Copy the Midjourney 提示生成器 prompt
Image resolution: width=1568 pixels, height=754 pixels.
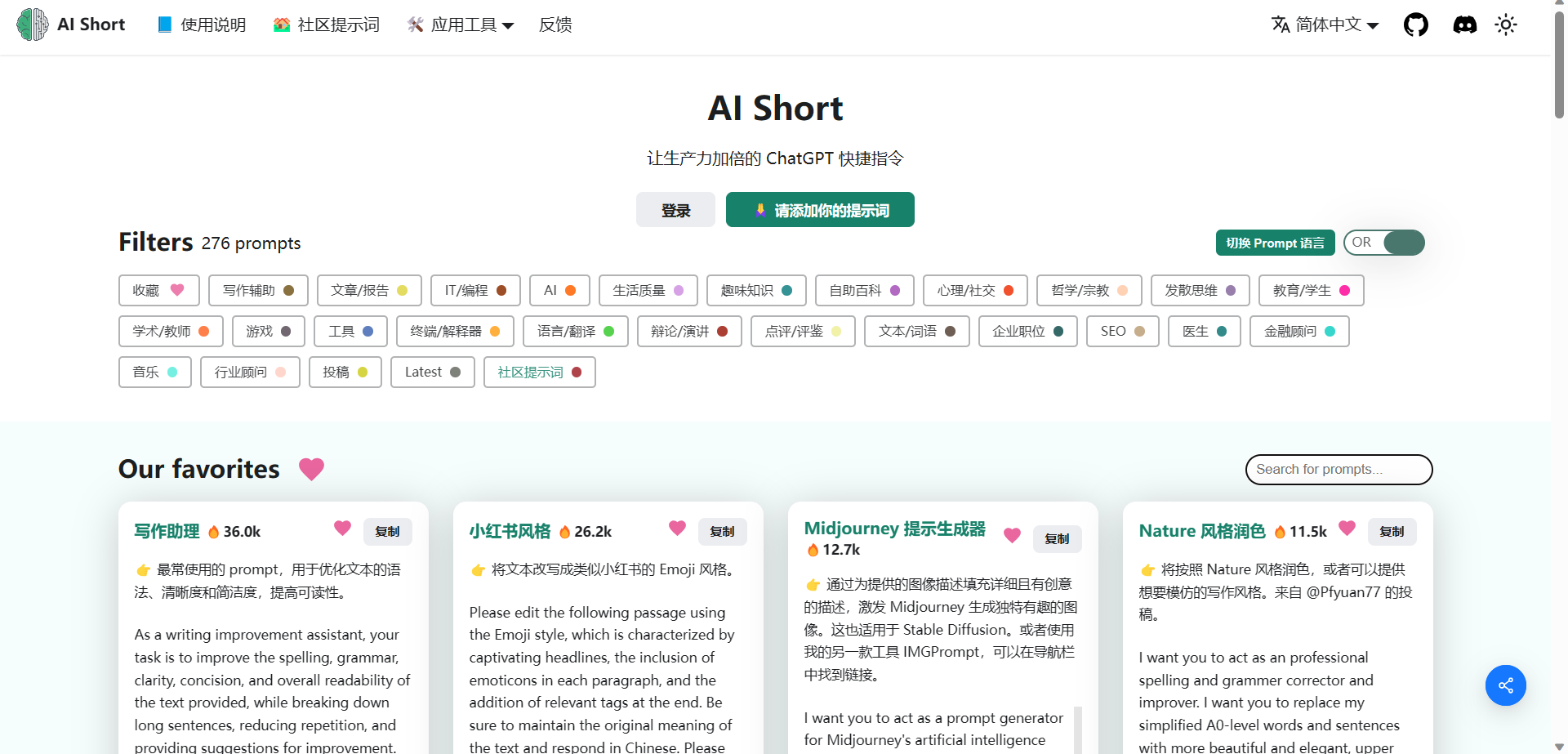(x=1057, y=539)
